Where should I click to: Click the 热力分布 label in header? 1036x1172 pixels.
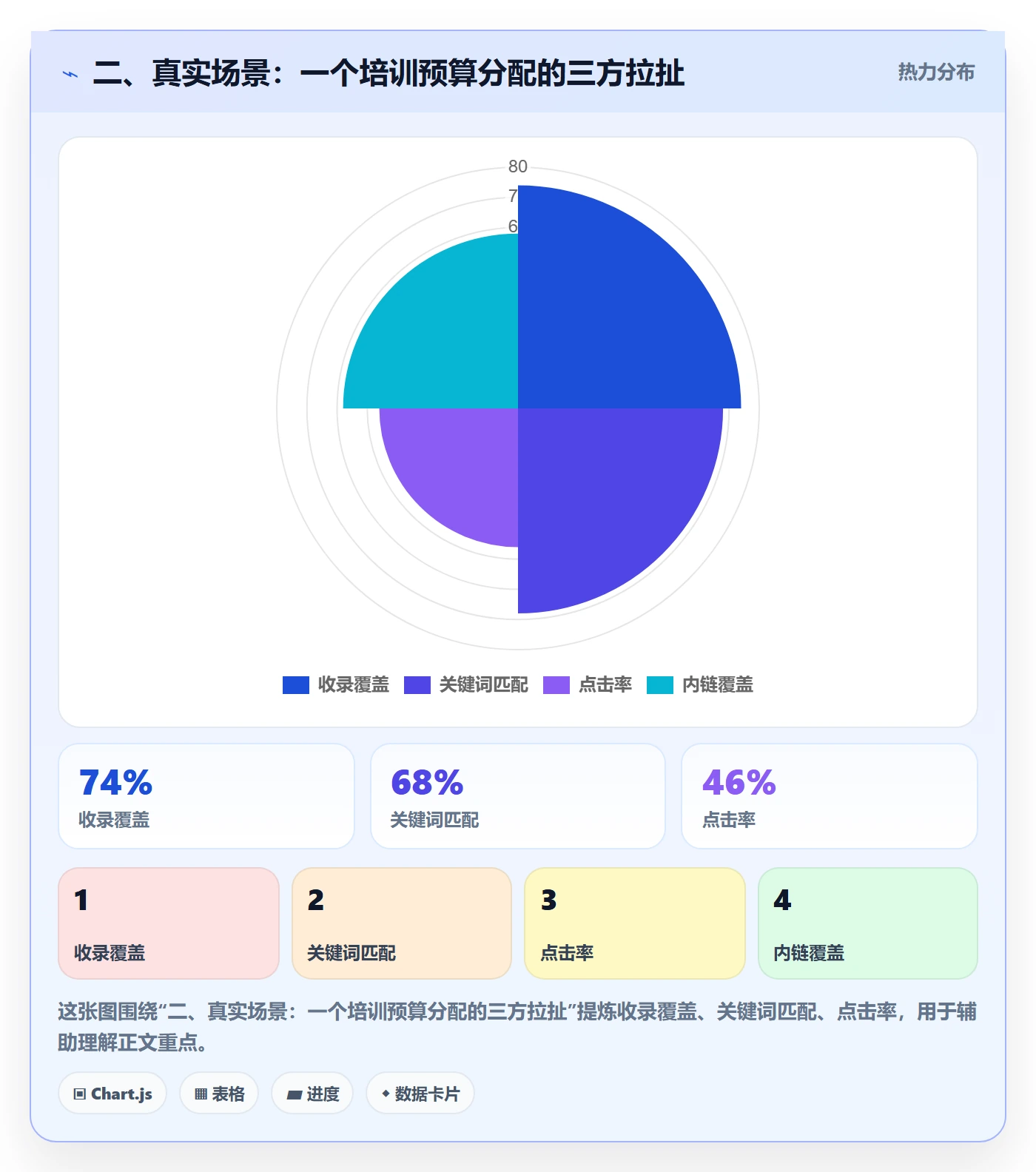936,72
